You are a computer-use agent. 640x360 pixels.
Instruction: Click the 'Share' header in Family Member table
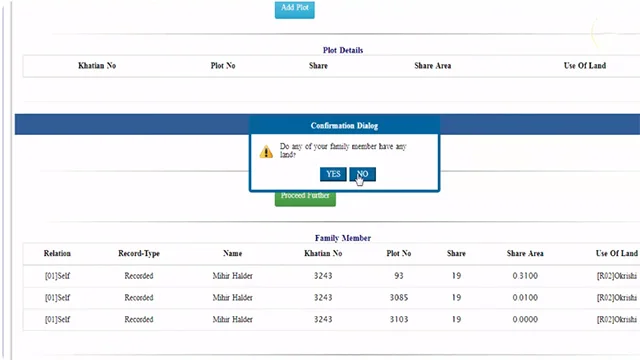[456, 253]
